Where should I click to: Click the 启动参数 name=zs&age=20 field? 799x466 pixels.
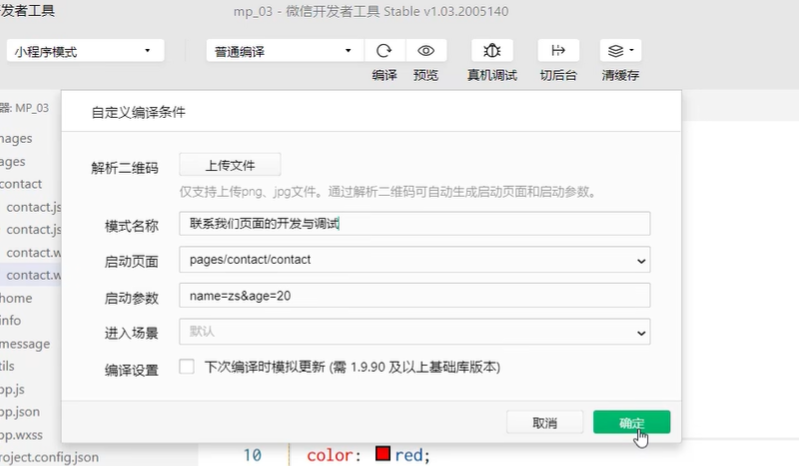[x=414, y=295]
